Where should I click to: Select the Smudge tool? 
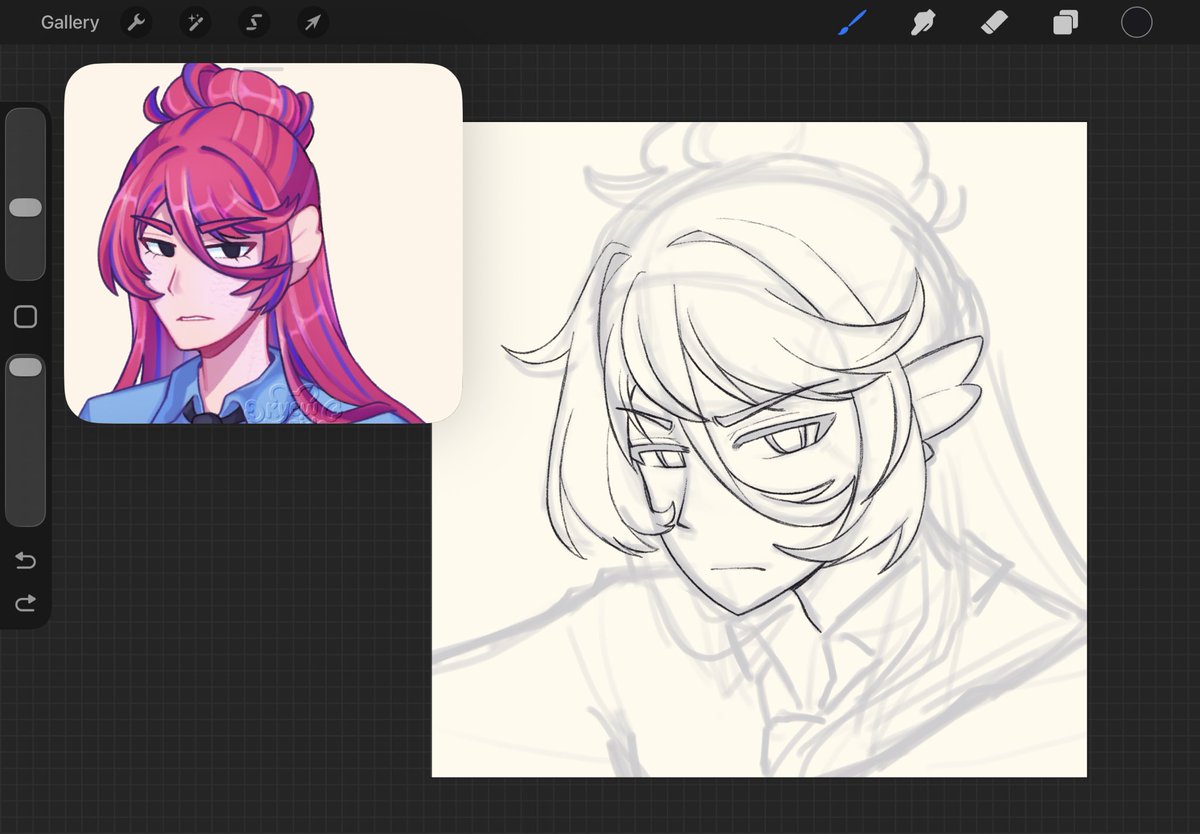[x=923, y=22]
